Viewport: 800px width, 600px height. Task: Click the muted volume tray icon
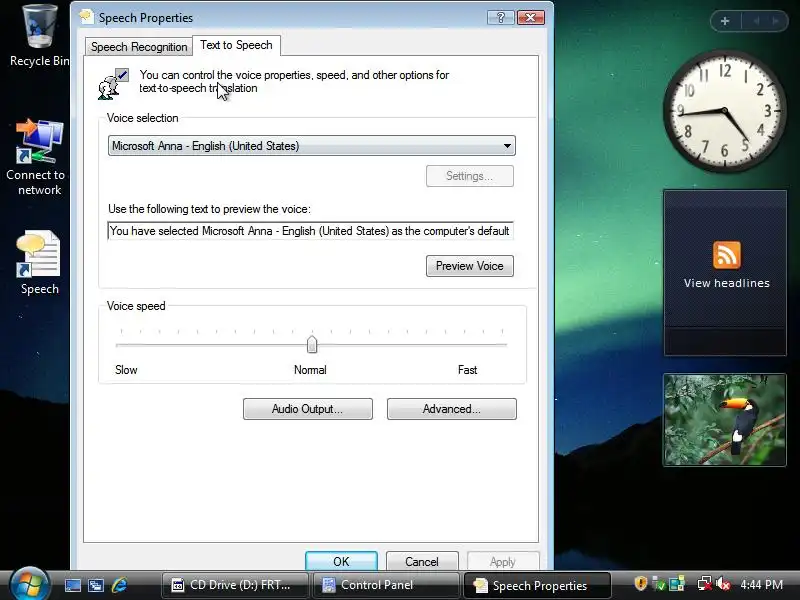pyautogui.click(x=722, y=584)
